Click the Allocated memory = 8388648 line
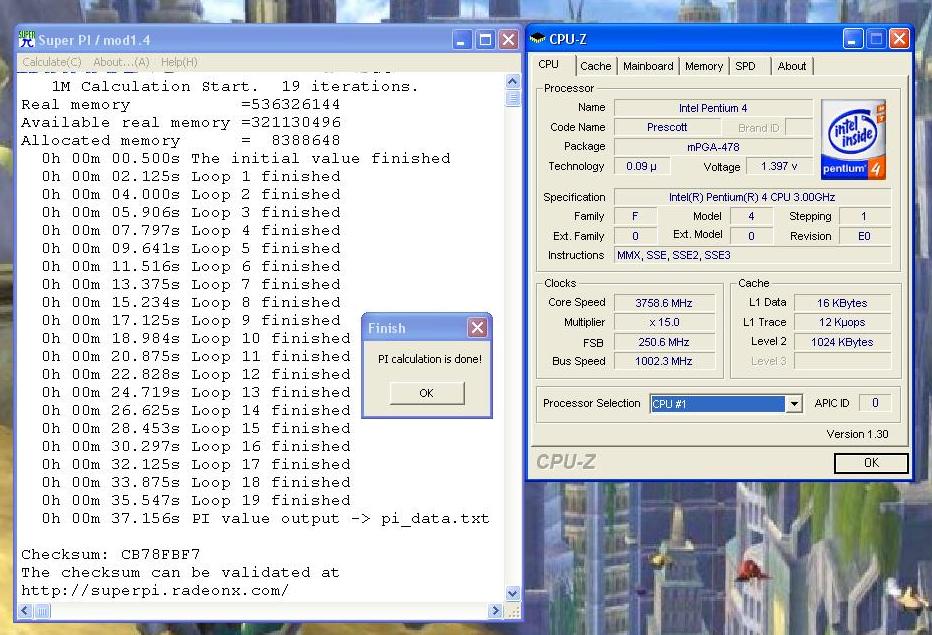 coord(181,141)
